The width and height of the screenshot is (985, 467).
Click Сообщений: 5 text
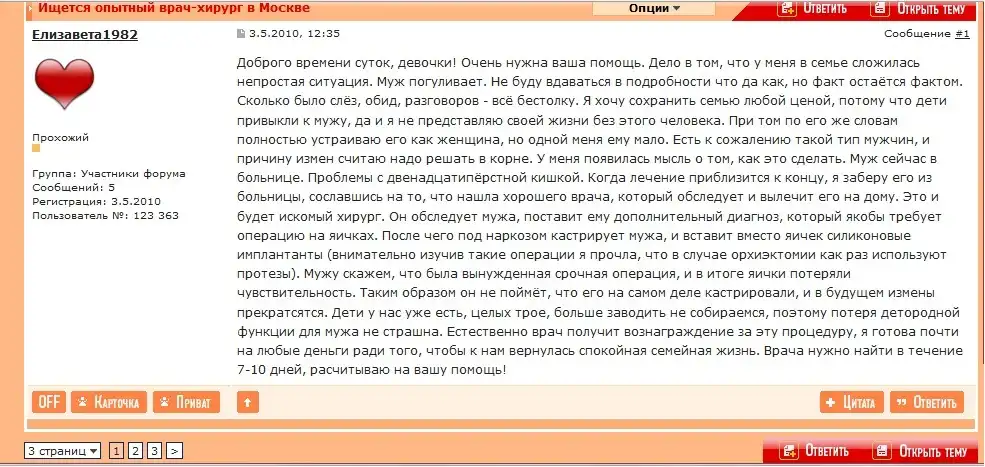click(73, 187)
